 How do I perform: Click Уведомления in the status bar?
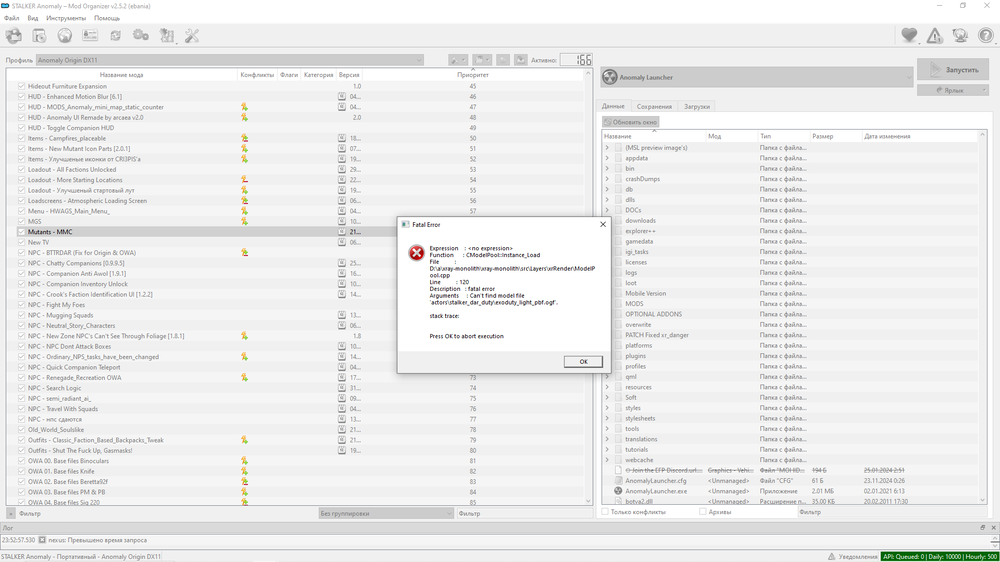tap(852, 557)
